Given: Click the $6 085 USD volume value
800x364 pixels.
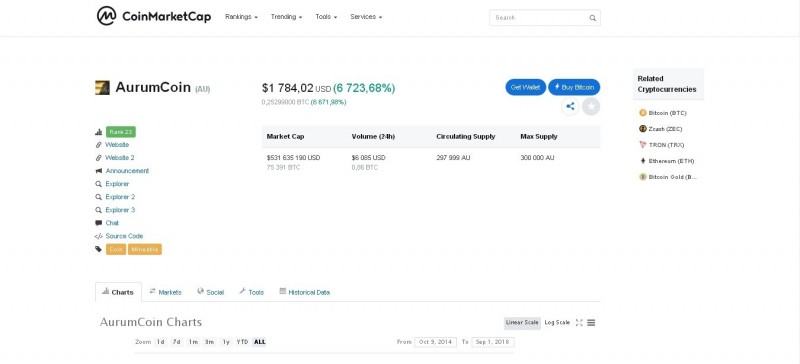Looking at the screenshot, I should 368,158.
